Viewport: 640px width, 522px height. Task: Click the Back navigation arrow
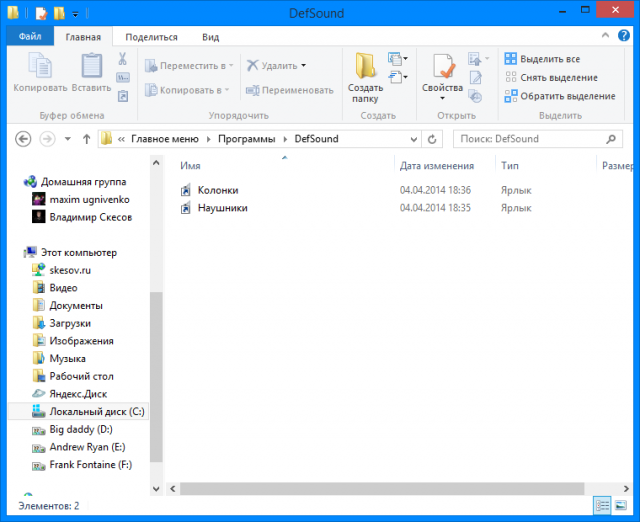coord(23,139)
